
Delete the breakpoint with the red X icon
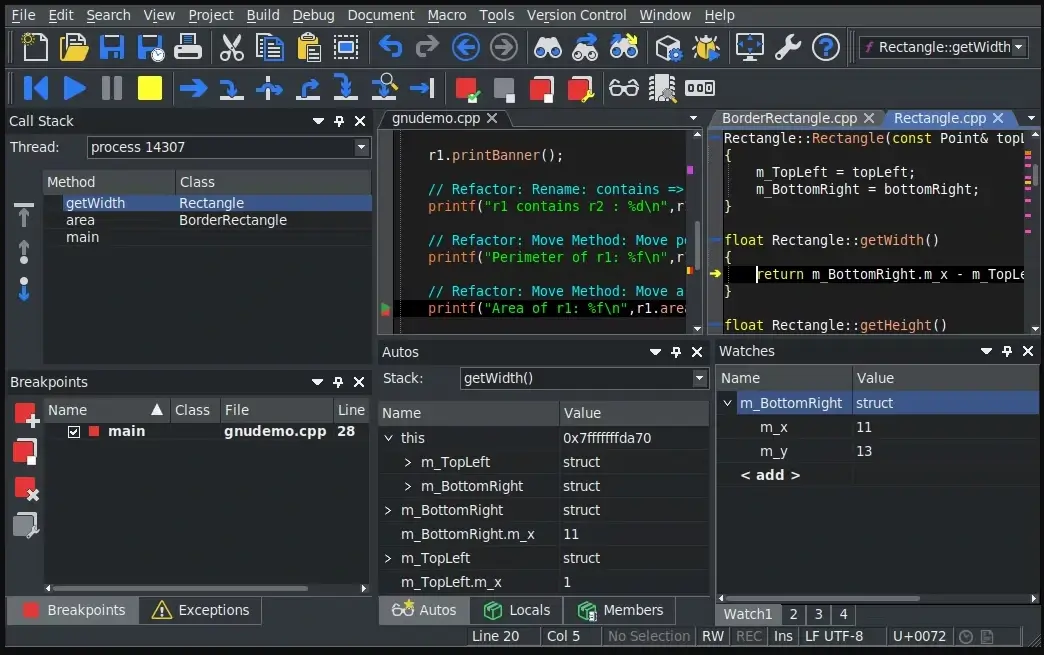point(27,489)
